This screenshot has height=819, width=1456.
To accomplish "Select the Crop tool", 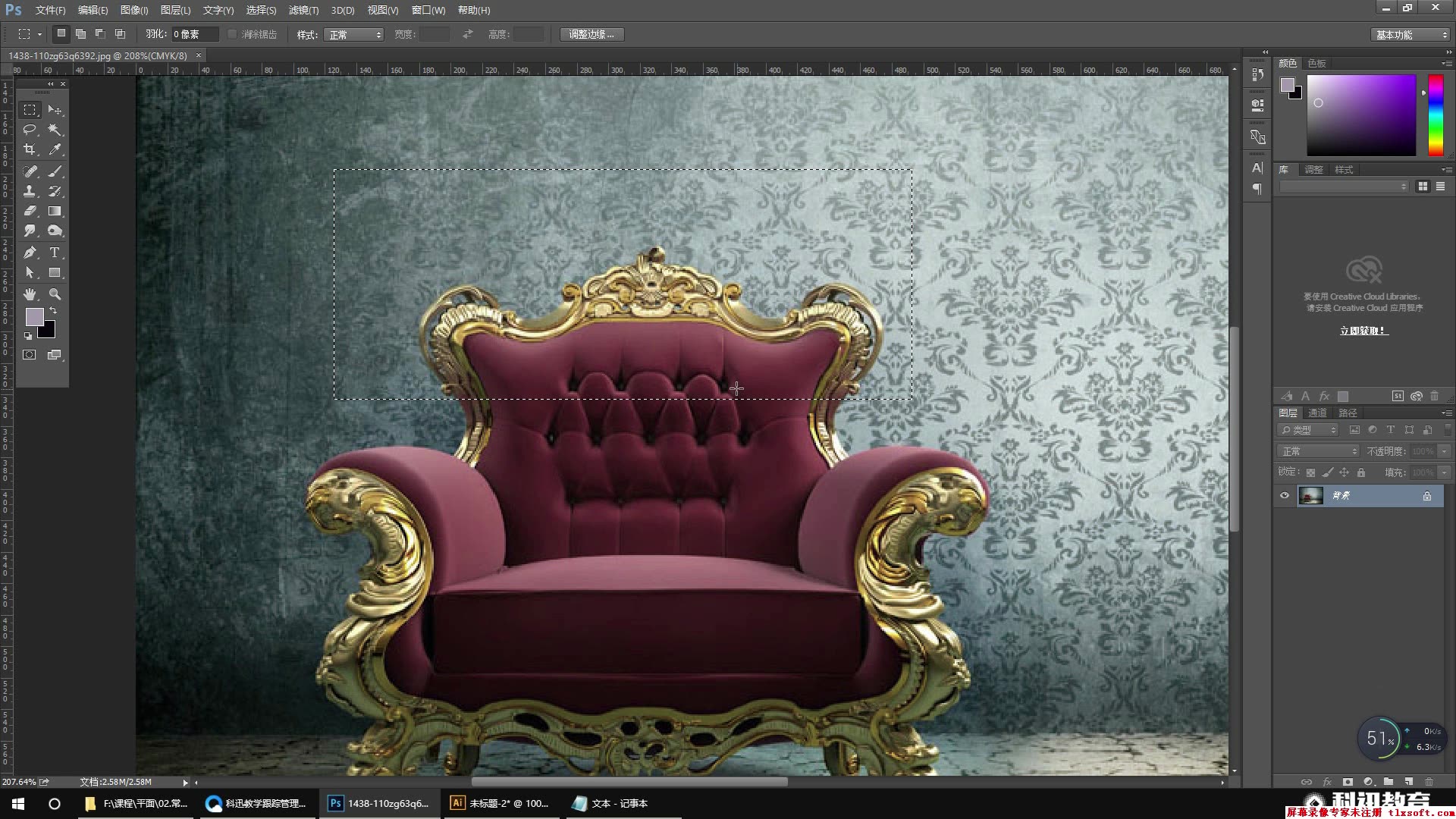I will [30, 149].
